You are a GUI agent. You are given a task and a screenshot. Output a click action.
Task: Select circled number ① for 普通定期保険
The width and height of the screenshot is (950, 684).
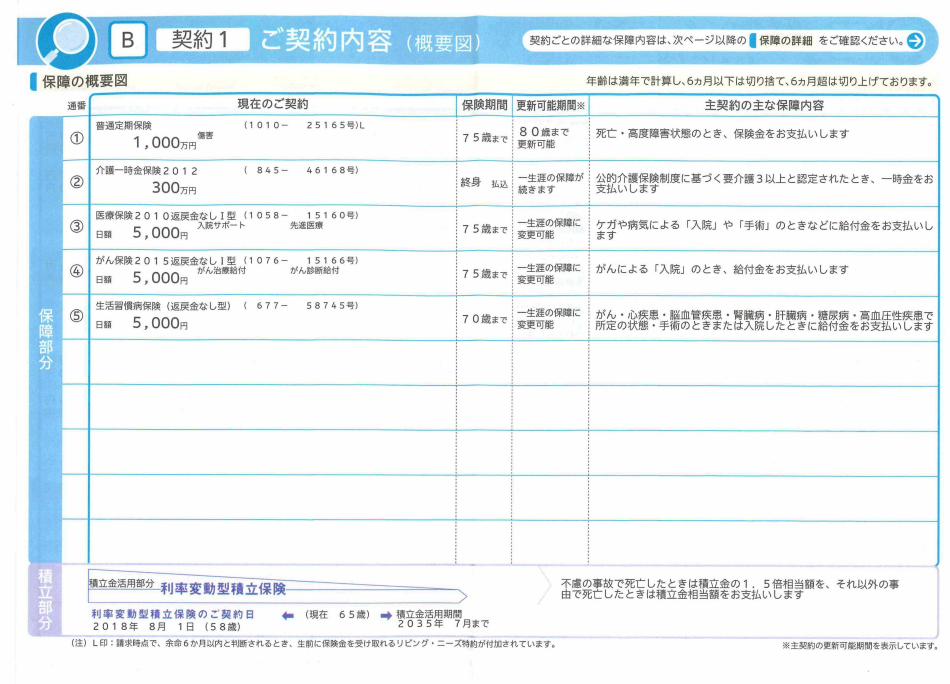[x=76, y=138]
